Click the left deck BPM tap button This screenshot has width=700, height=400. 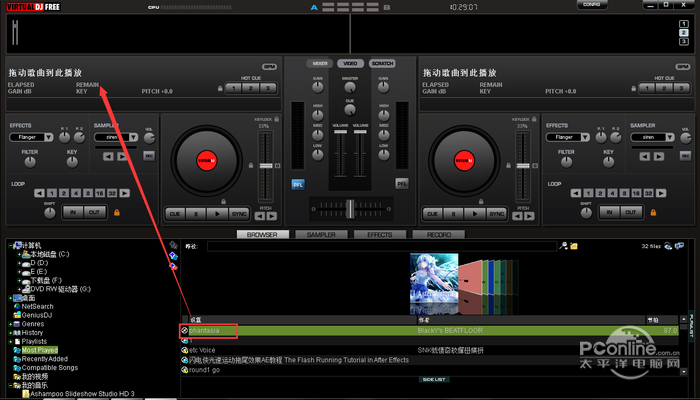[270, 67]
